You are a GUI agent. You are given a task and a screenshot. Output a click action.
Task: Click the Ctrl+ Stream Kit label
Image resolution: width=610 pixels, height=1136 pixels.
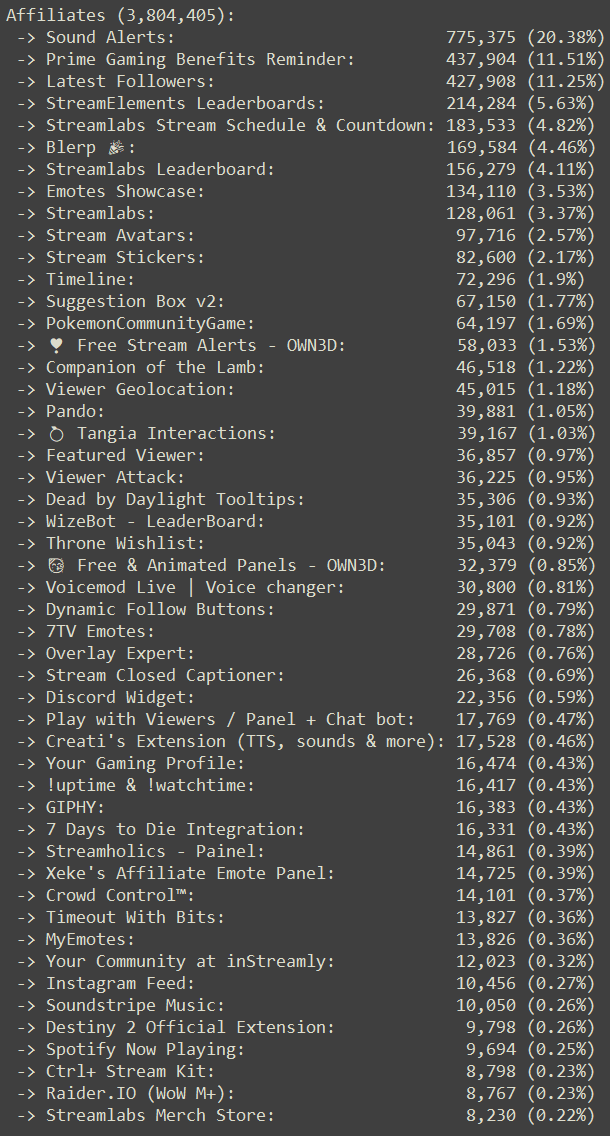click(130, 1071)
